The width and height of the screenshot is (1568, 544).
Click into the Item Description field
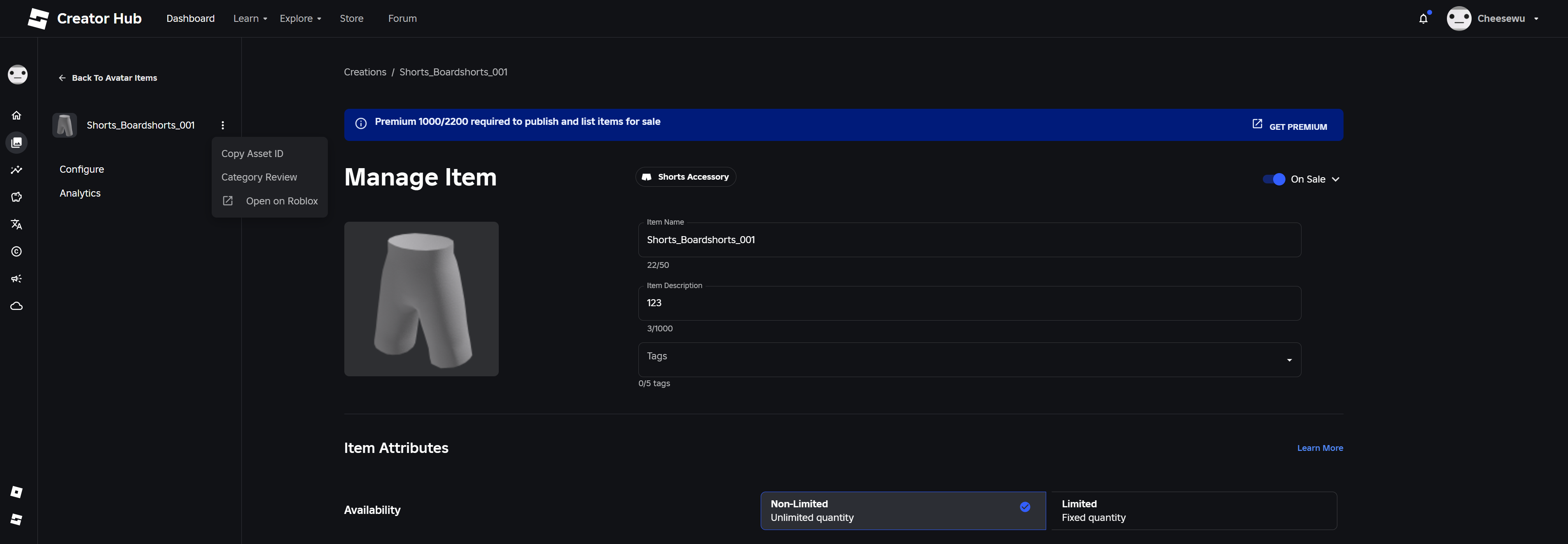(x=968, y=303)
